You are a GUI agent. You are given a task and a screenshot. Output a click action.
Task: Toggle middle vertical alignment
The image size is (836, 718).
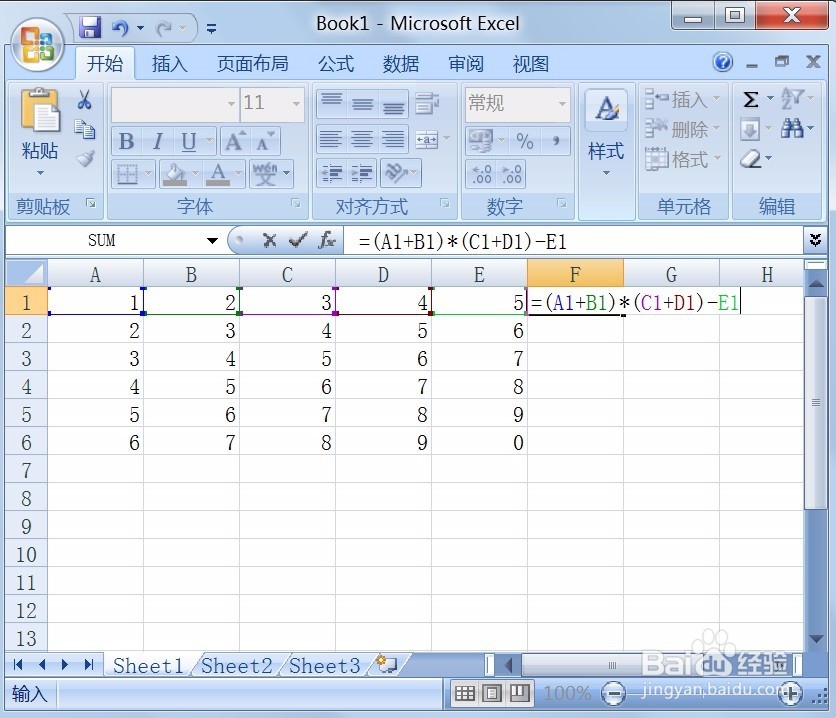(x=363, y=103)
